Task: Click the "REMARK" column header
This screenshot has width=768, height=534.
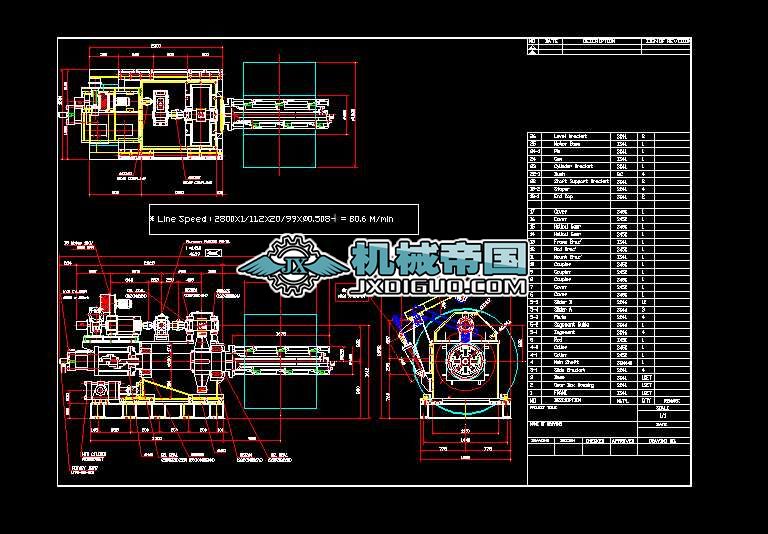Action: point(672,400)
